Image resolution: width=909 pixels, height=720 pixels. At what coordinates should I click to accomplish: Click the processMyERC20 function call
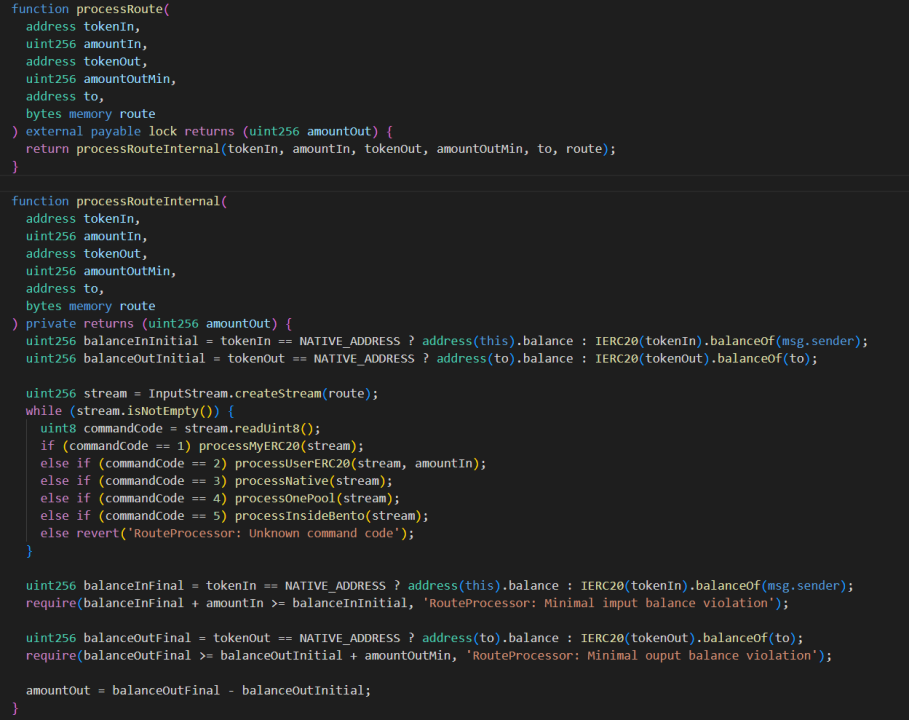point(249,446)
